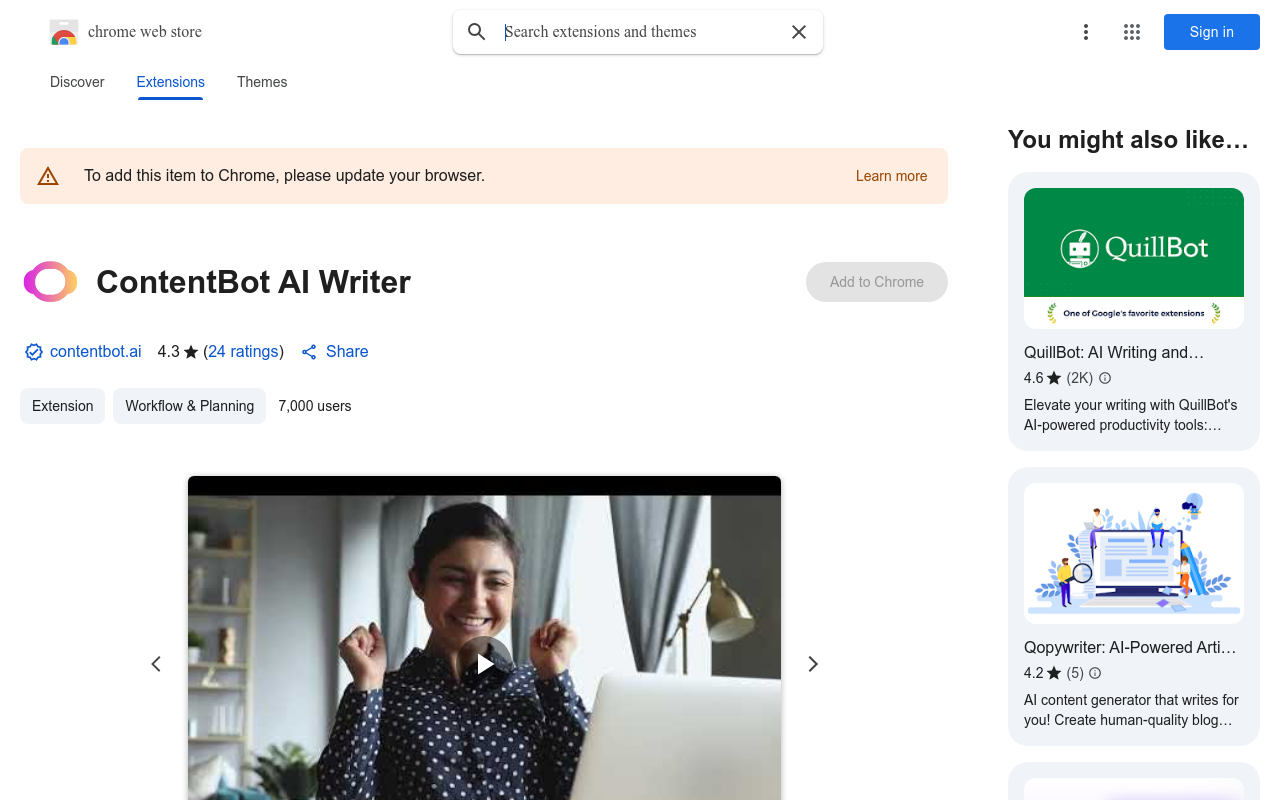Screen dimensions: 1280x800
Task: Click the You might also like… heading
Action: (1128, 140)
